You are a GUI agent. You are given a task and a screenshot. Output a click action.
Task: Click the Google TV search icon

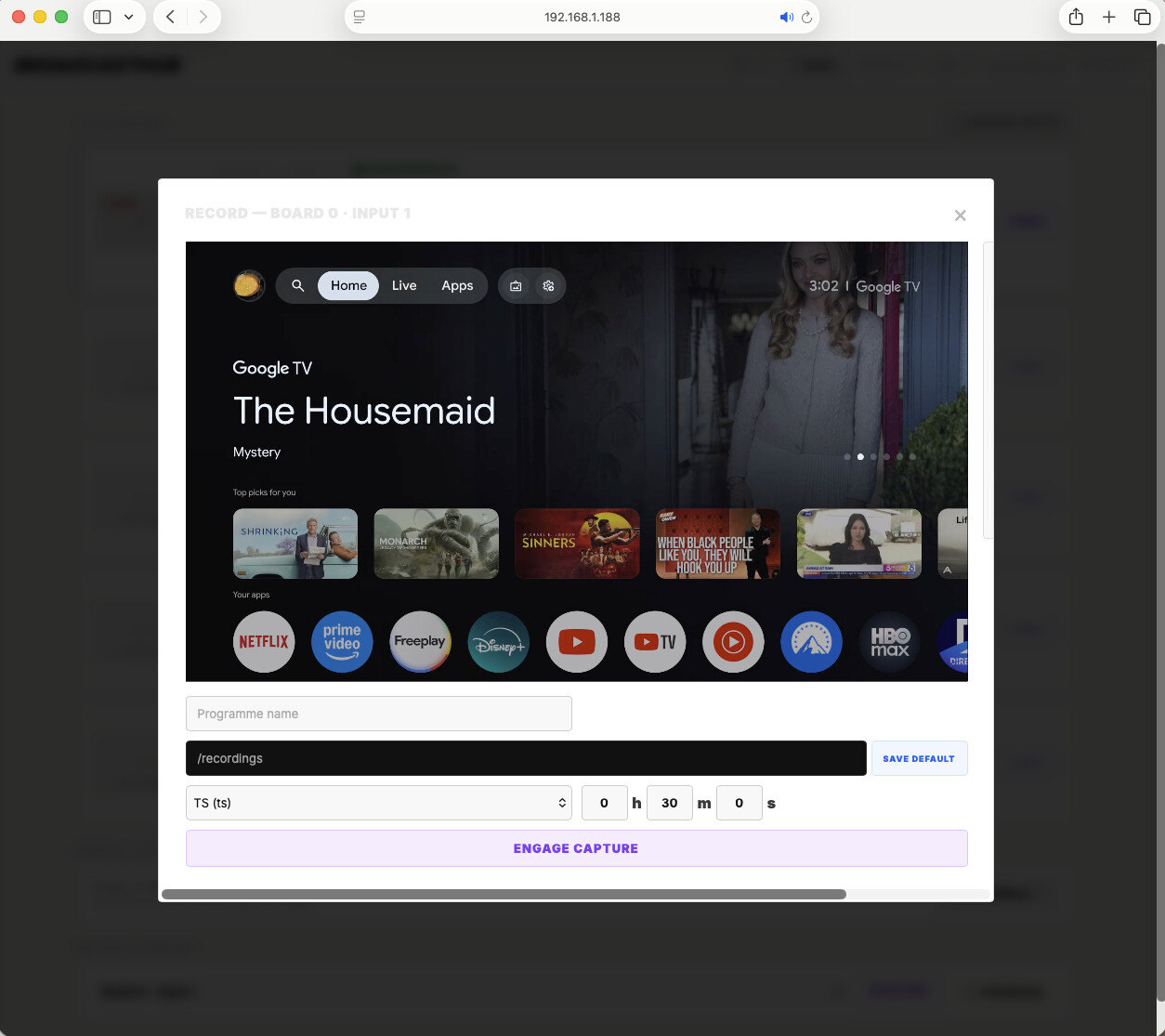[298, 286]
